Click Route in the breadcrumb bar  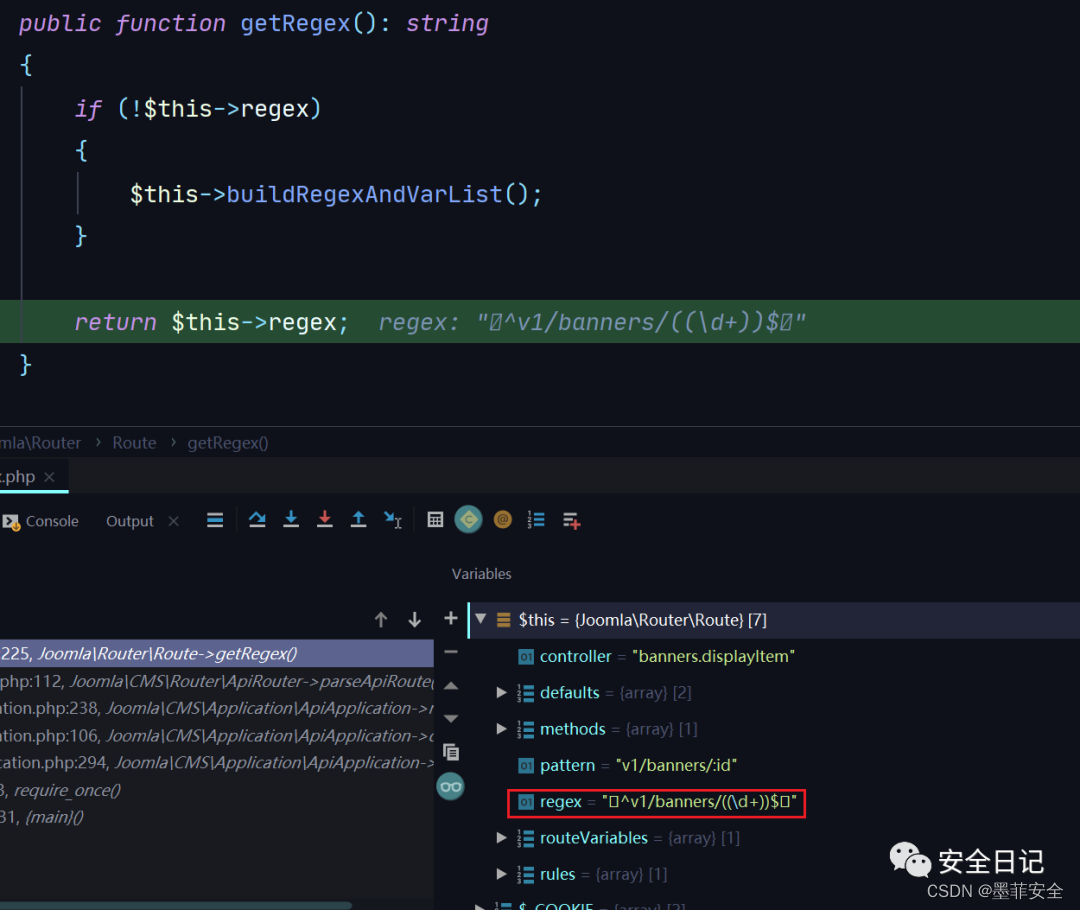point(134,443)
